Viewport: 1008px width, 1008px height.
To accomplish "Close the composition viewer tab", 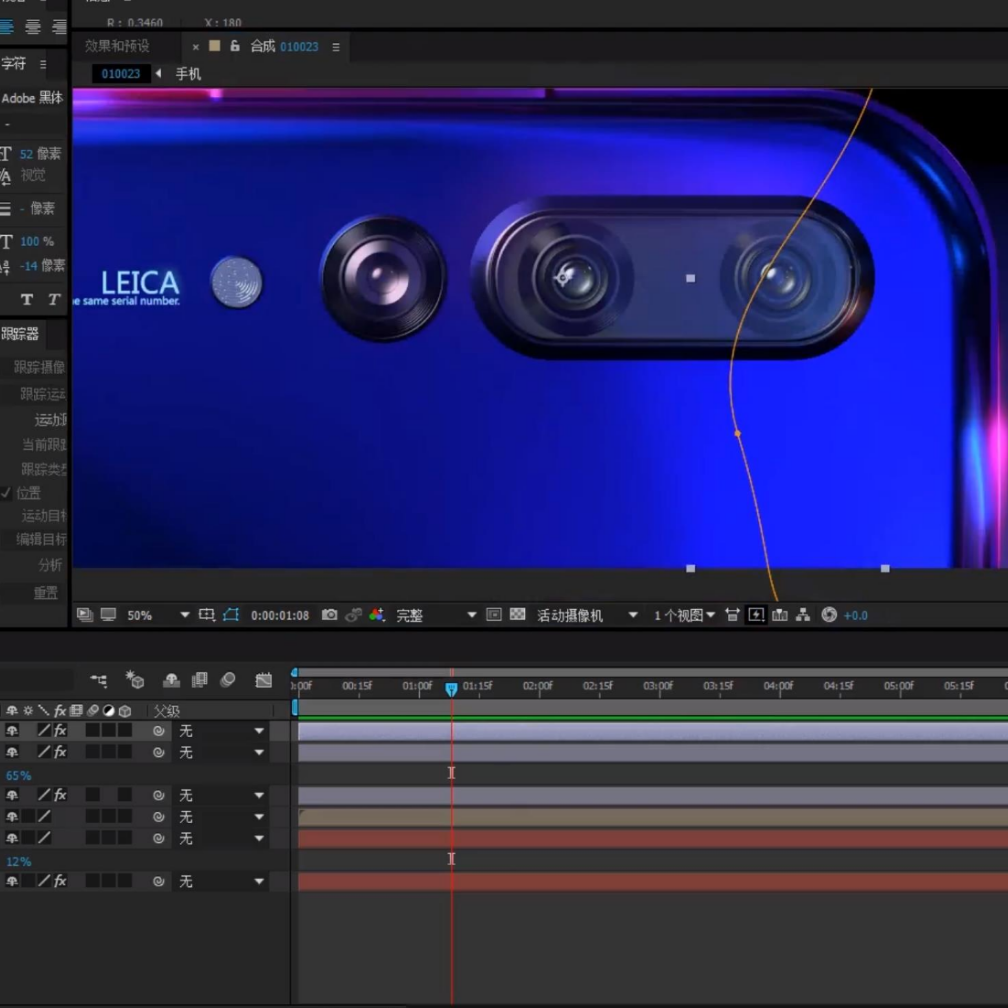I will 195,47.
